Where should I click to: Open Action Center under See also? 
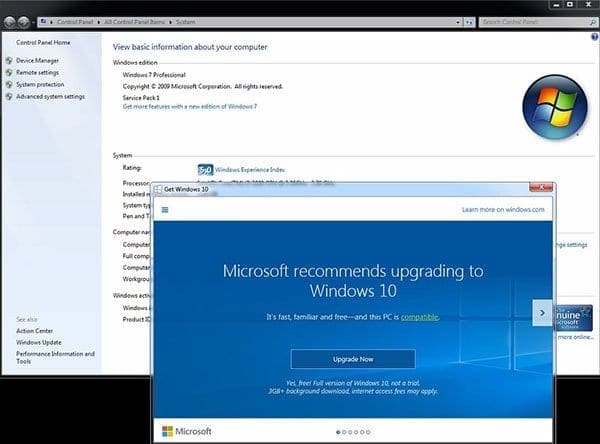[x=37, y=331]
